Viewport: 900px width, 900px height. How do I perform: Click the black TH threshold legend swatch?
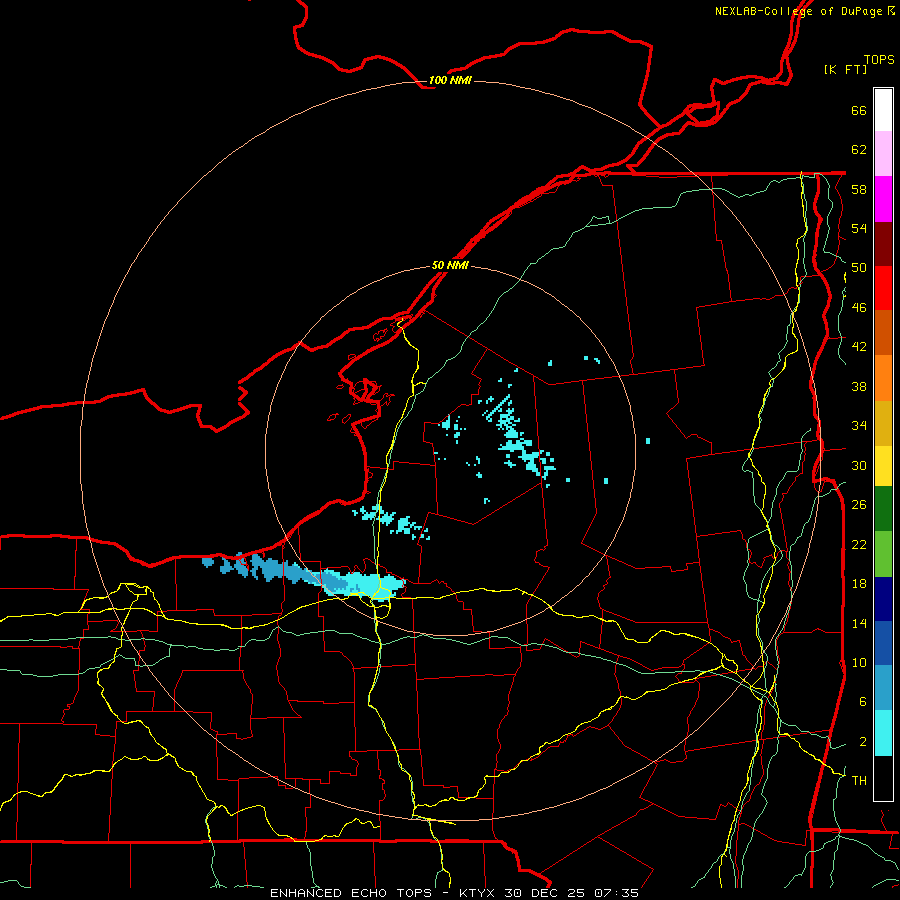(883, 778)
